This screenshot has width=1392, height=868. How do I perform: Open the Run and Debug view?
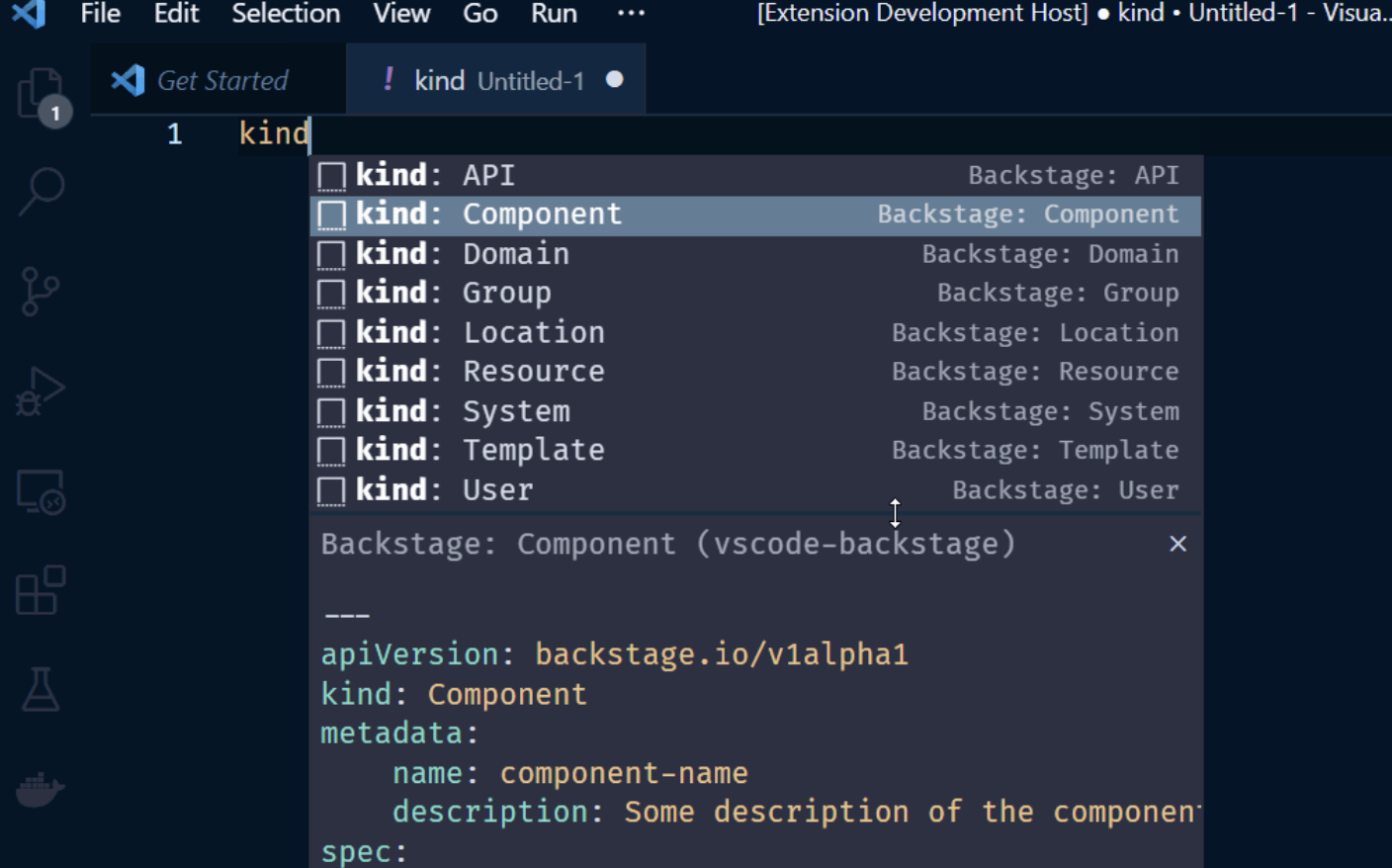[x=41, y=391]
